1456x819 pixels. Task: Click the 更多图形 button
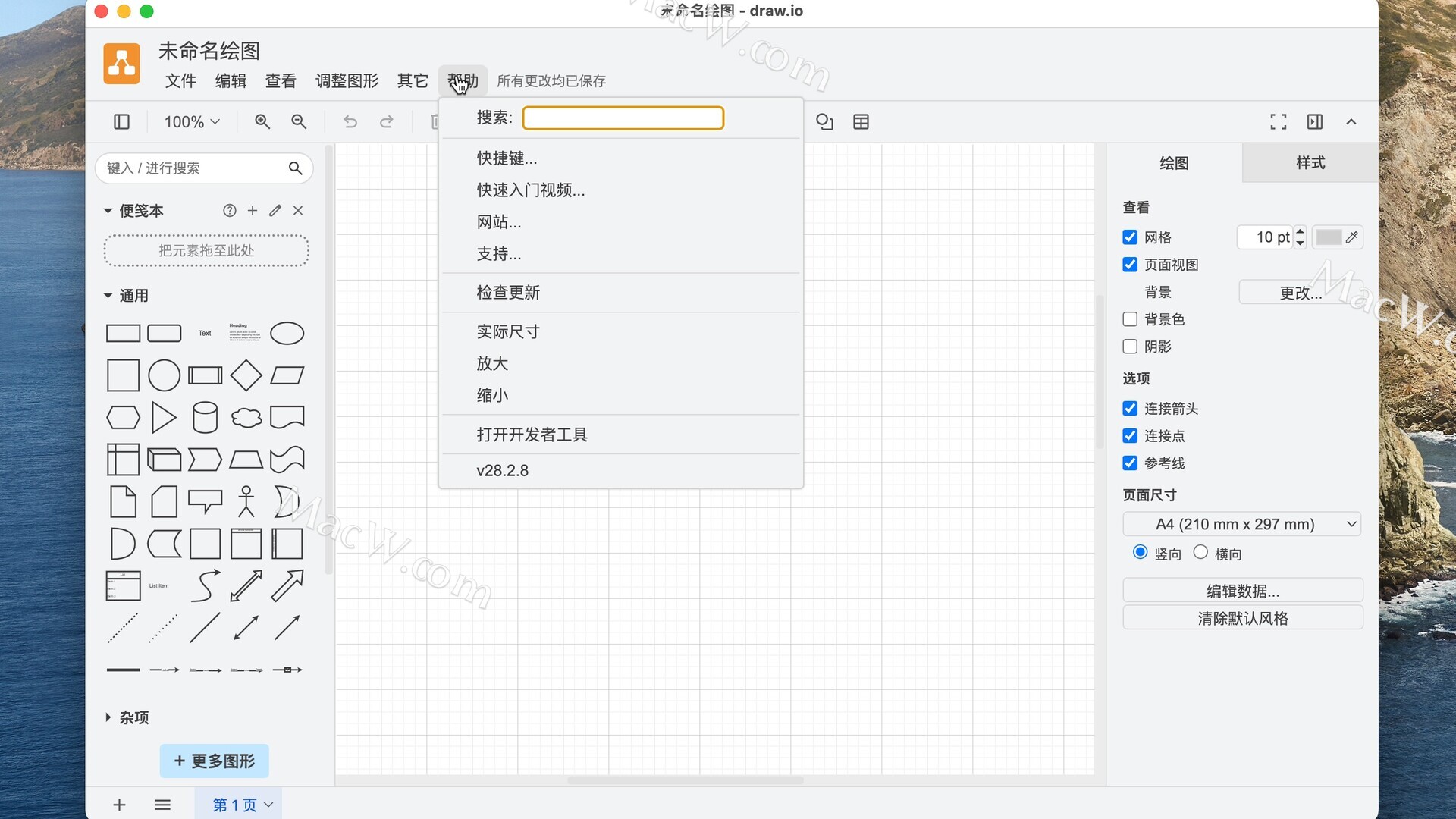(x=214, y=761)
